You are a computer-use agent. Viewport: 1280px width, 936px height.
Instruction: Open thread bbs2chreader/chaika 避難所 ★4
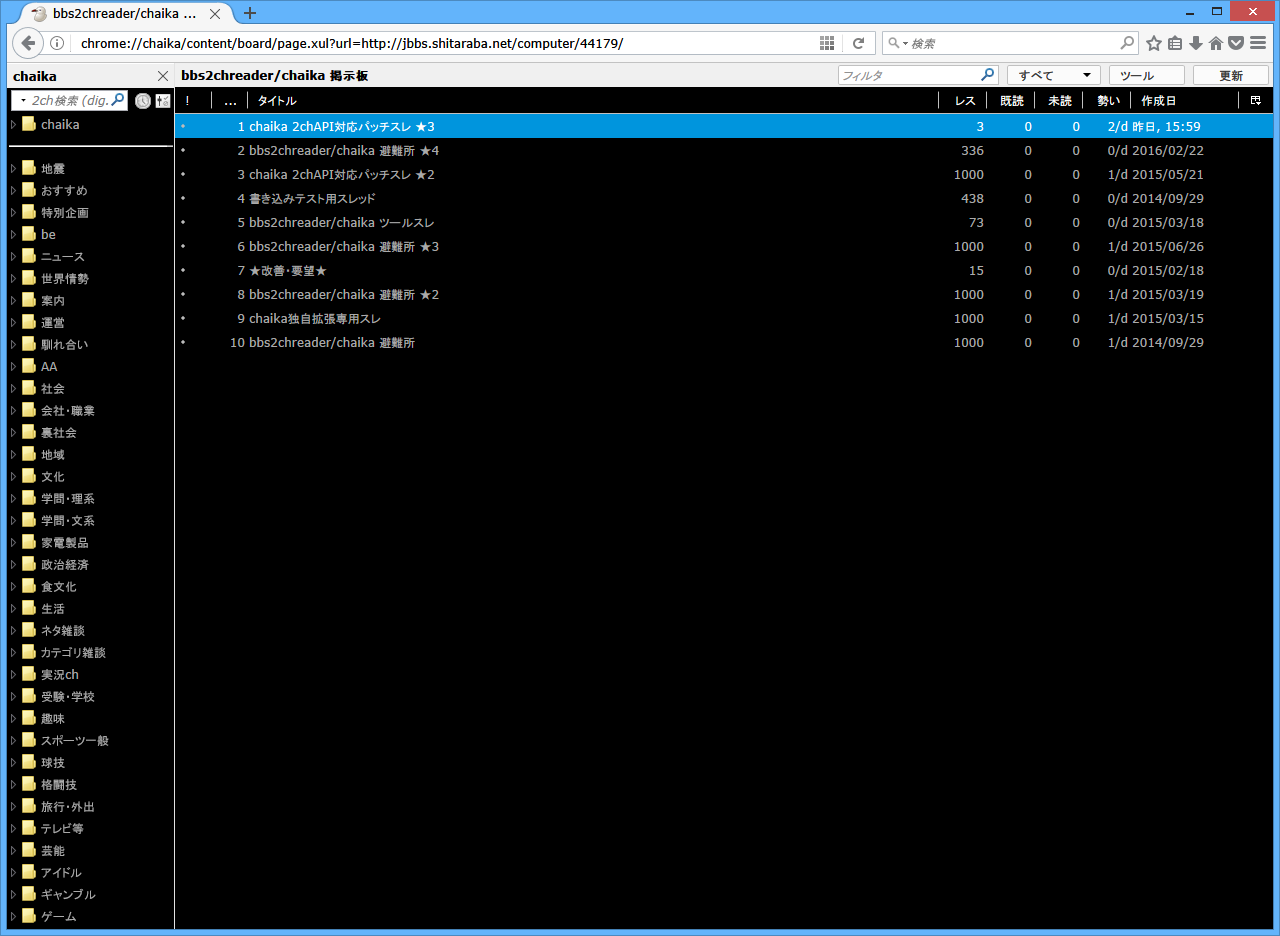[344, 150]
